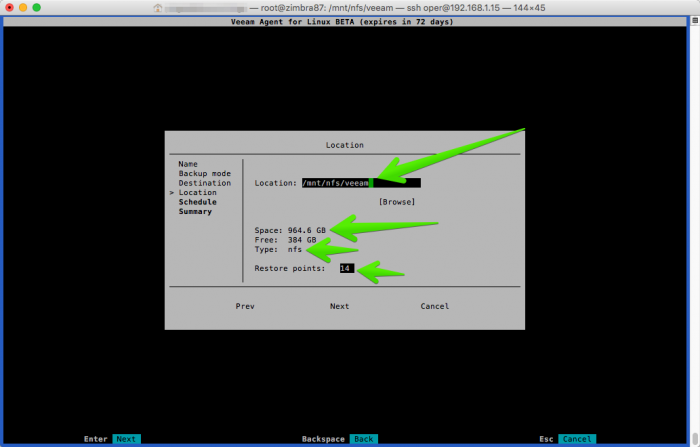Click the terminal split pane icon

pos(695,21)
